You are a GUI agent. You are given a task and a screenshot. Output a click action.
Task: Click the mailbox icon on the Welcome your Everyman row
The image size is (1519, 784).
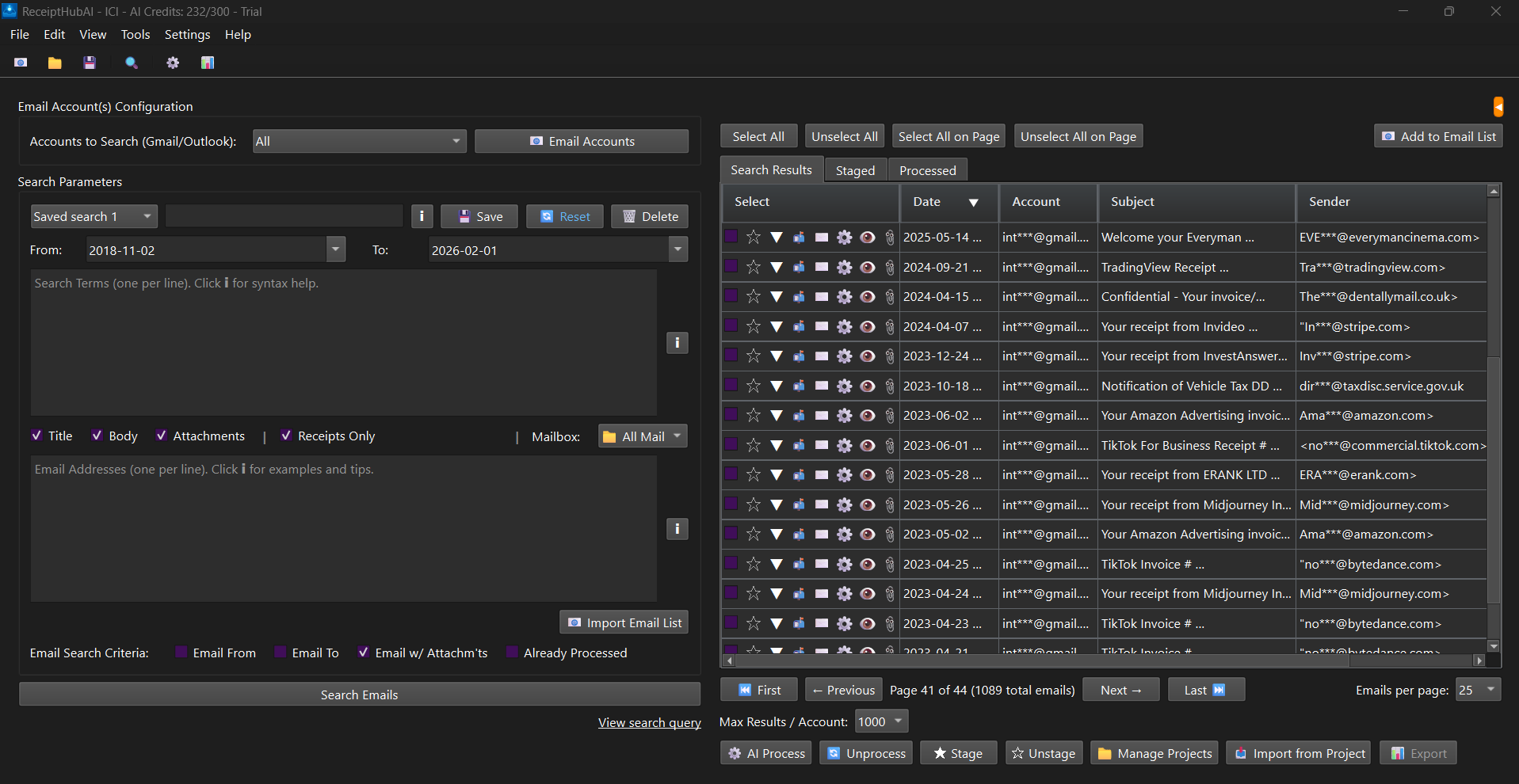point(798,237)
